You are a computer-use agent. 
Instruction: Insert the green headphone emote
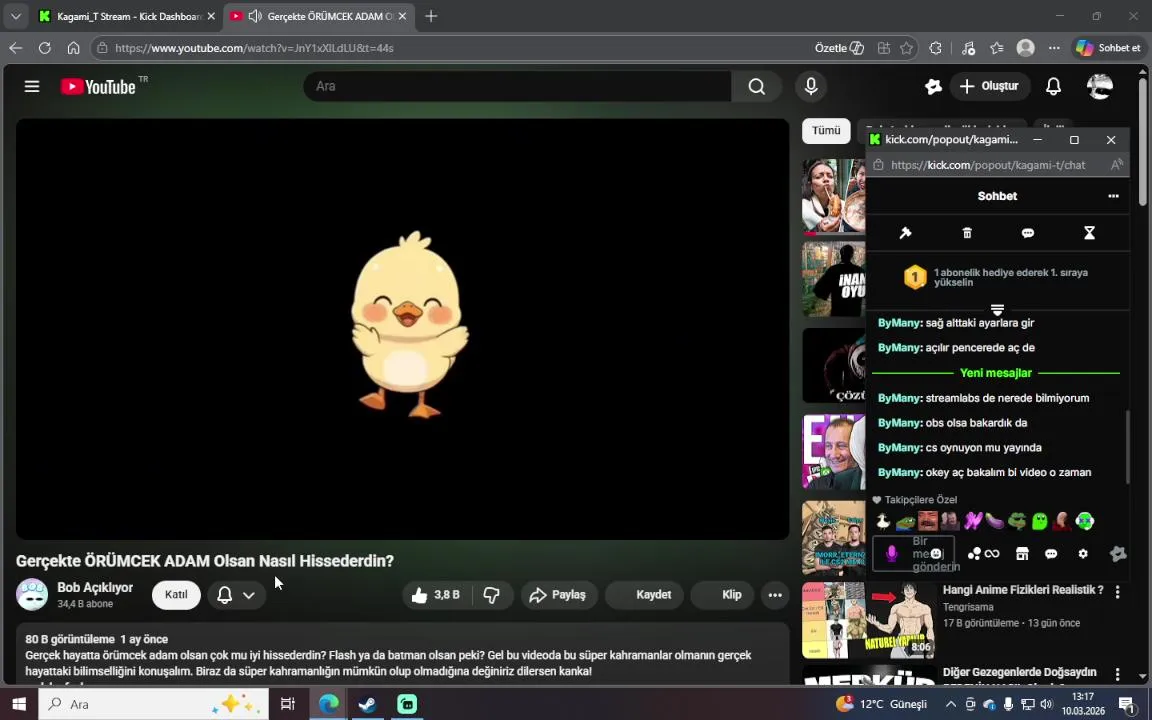click(x=1084, y=522)
